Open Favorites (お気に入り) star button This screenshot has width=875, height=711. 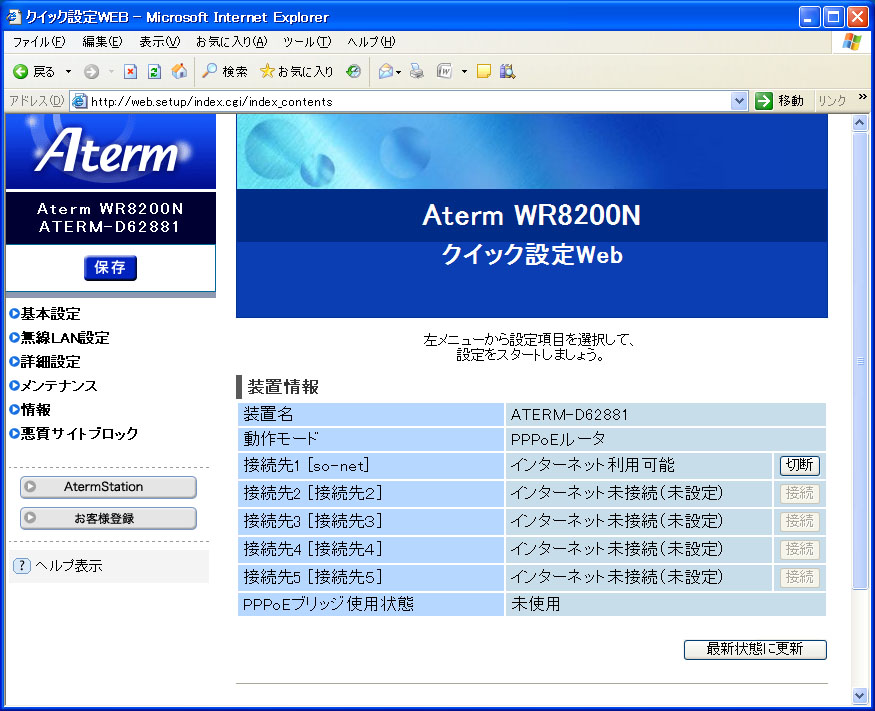pos(297,71)
